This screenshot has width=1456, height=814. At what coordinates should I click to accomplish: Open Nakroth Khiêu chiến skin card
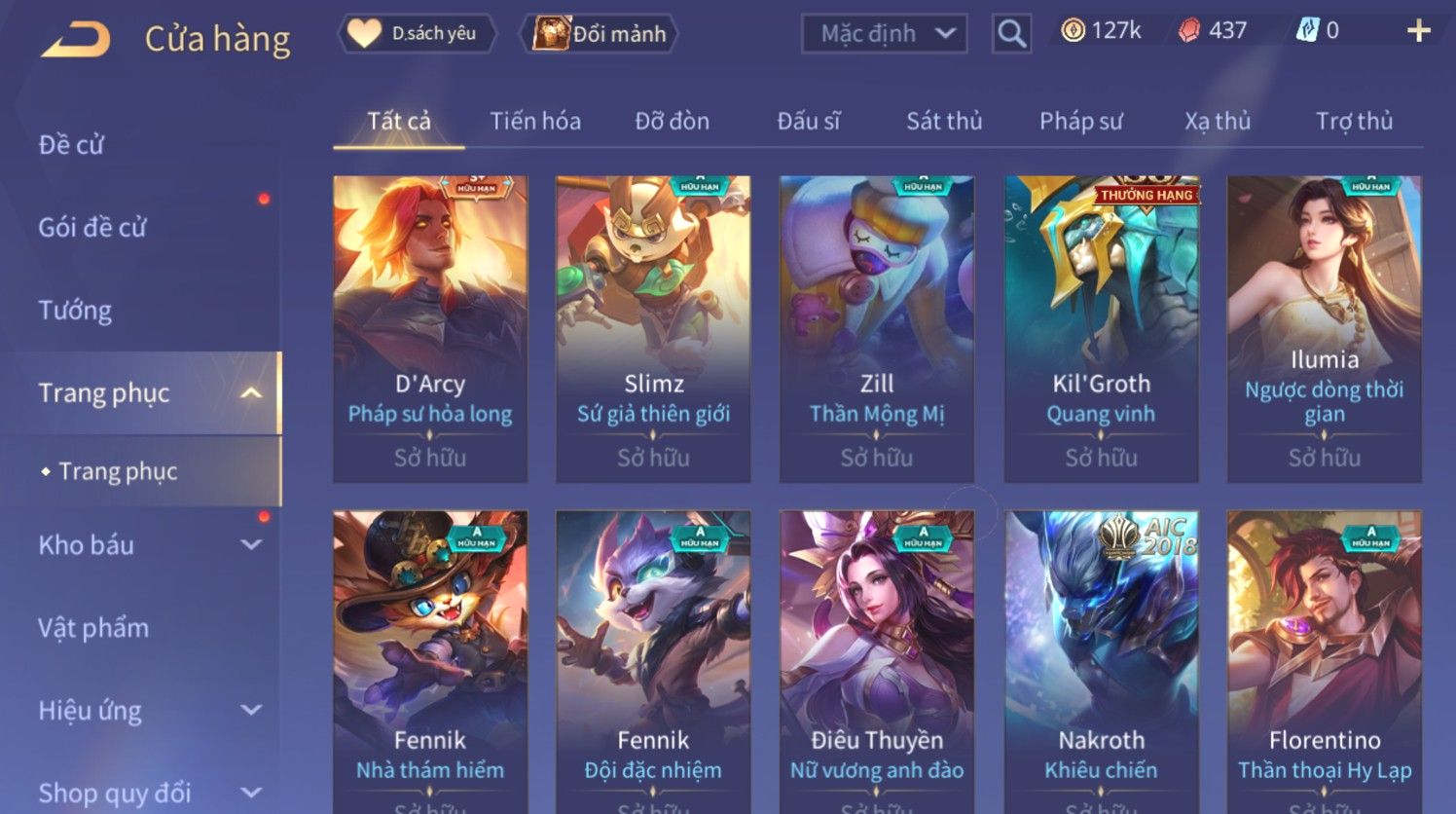pyautogui.click(x=1101, y=662)
